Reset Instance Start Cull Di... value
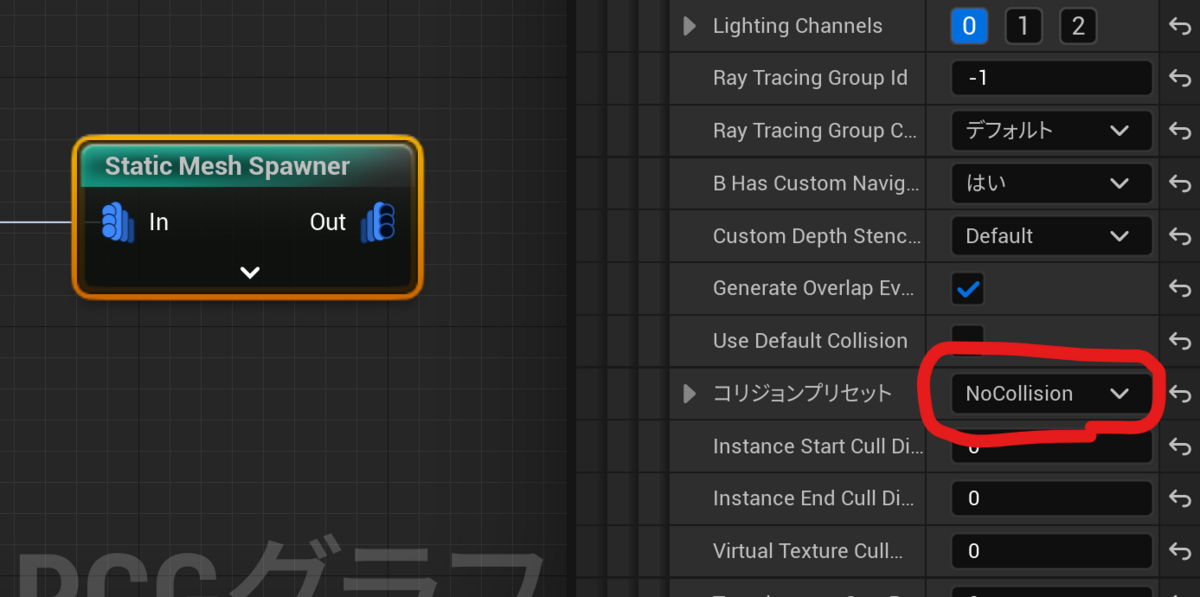 point(1179,447)
